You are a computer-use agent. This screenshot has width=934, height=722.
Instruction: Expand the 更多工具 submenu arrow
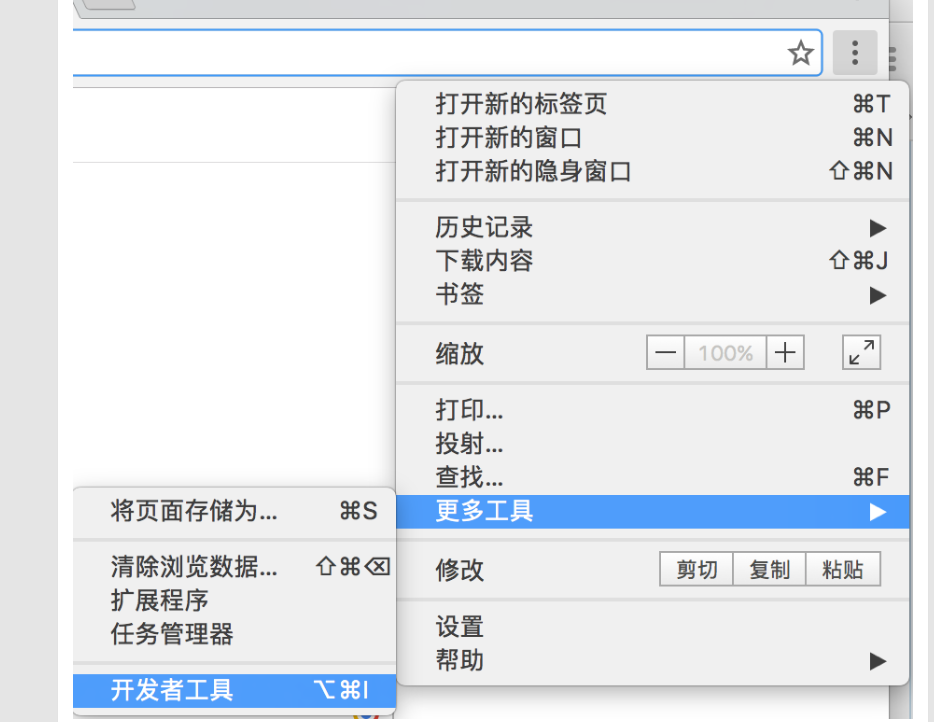coord(878,512)
